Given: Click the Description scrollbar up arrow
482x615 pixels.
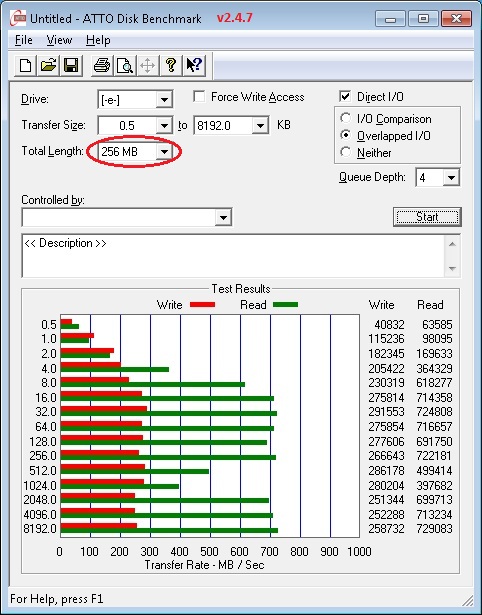Looking at the screenshot, I should [452, 244].
